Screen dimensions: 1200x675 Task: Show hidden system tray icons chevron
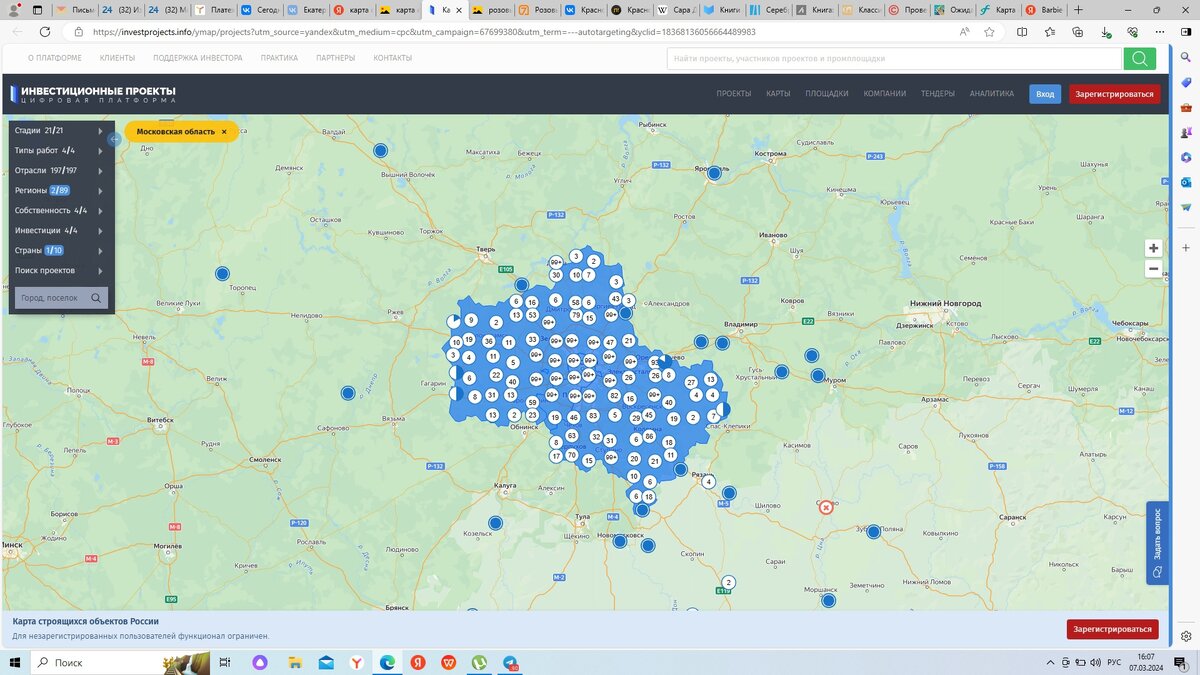1050,662
